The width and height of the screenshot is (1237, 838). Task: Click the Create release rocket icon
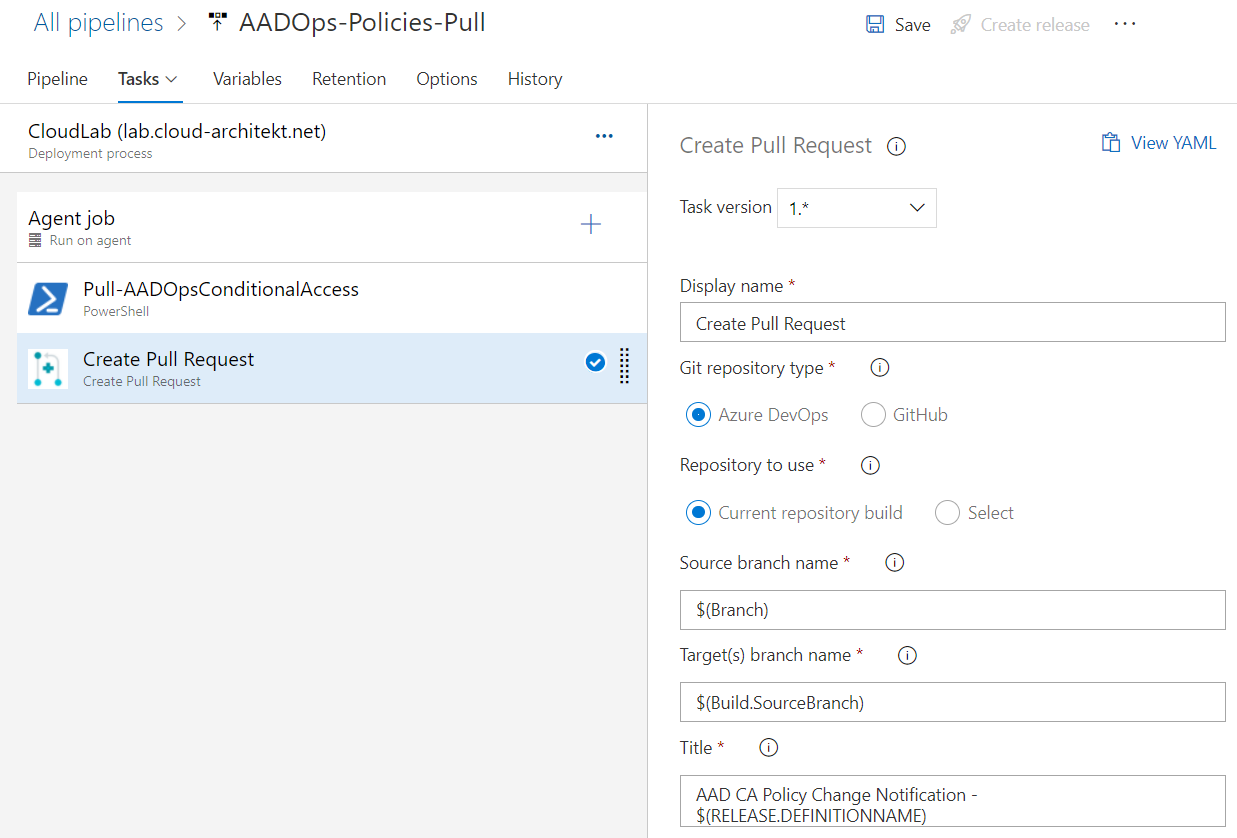(x=961, y=25)
